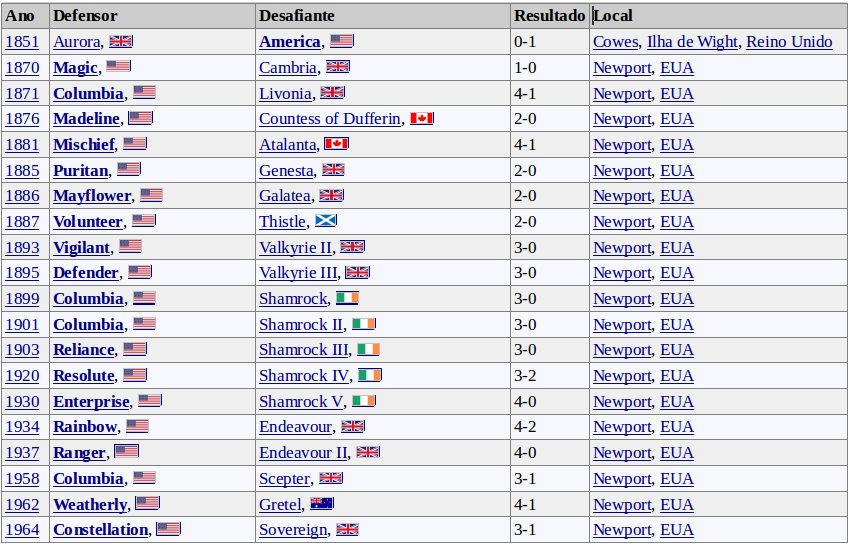Open the Reino Unido link
The height and width of the screenshot is (548, 848).
[789, 42]
